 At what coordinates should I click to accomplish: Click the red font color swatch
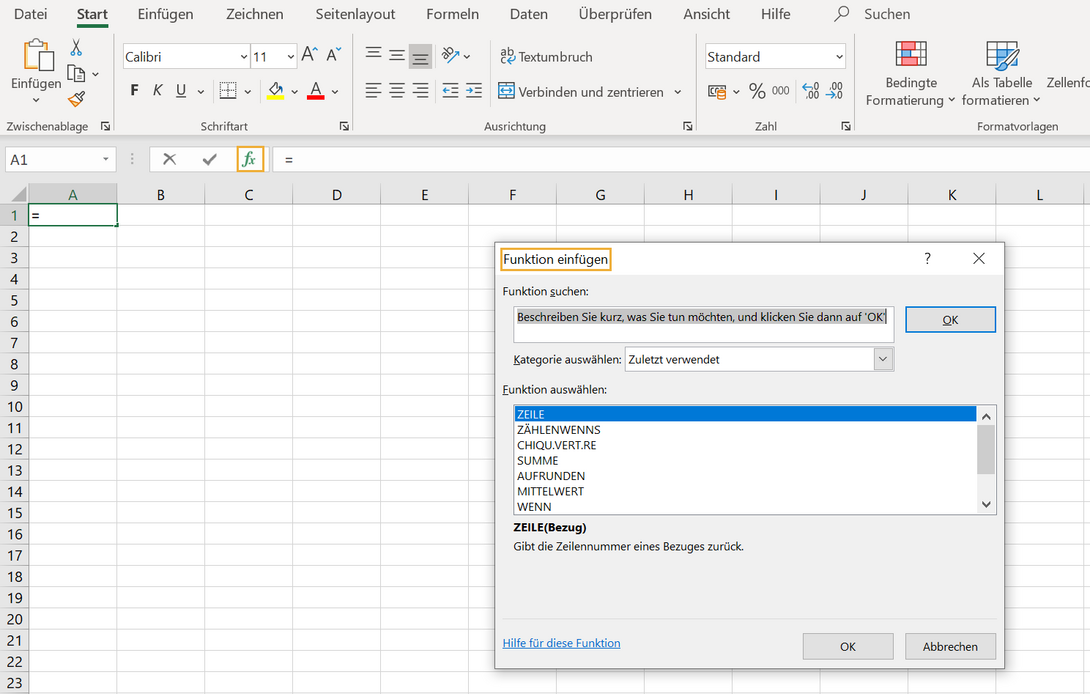coord(315,91)
